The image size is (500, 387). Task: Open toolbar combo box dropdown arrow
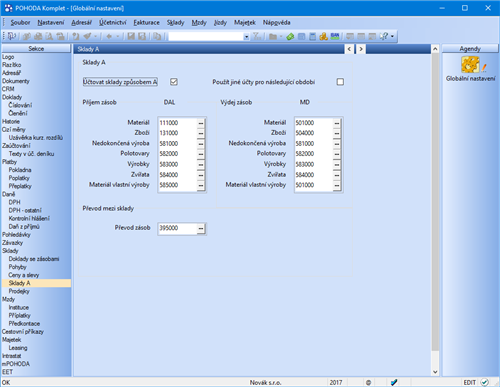(246, 36)
